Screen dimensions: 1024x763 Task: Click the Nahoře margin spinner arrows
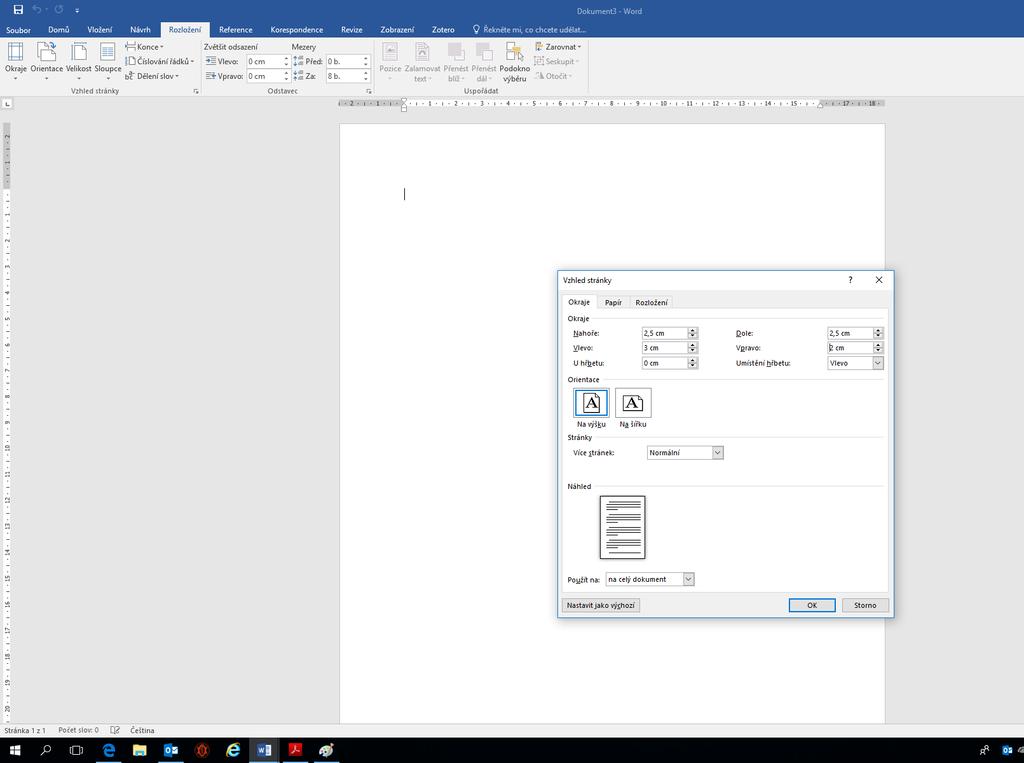692,333
